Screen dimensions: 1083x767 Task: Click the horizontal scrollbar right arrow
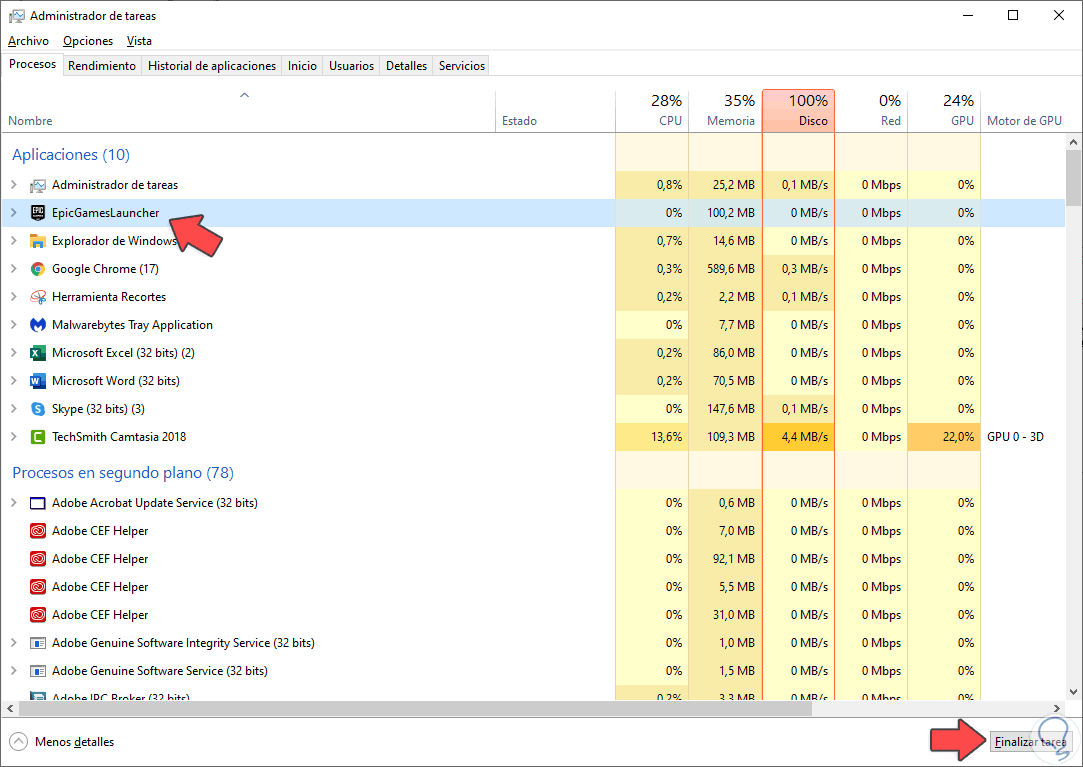pos(1058,708)
